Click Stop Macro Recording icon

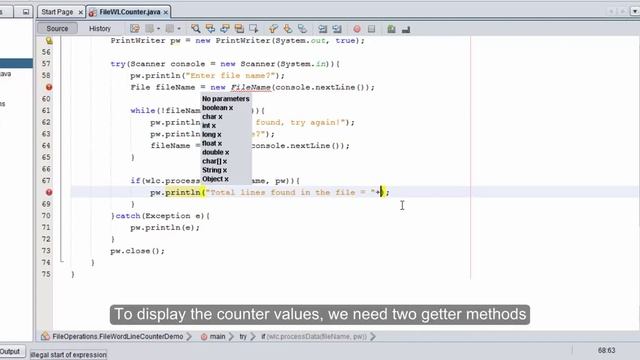tap(371, 29)
